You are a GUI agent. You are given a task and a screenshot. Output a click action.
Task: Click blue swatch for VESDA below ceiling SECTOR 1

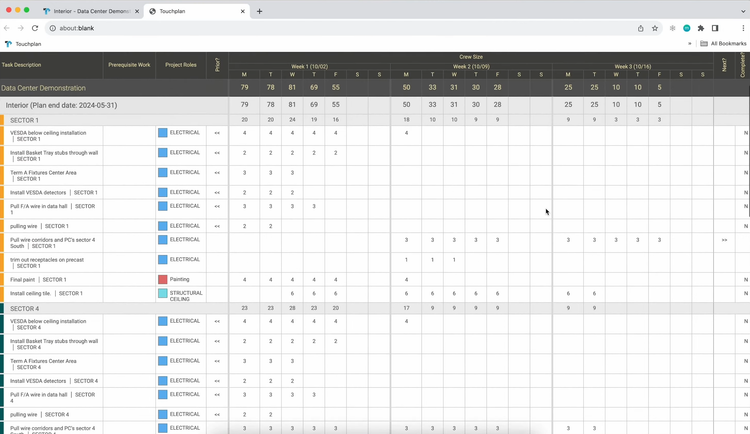pos(163,133)
